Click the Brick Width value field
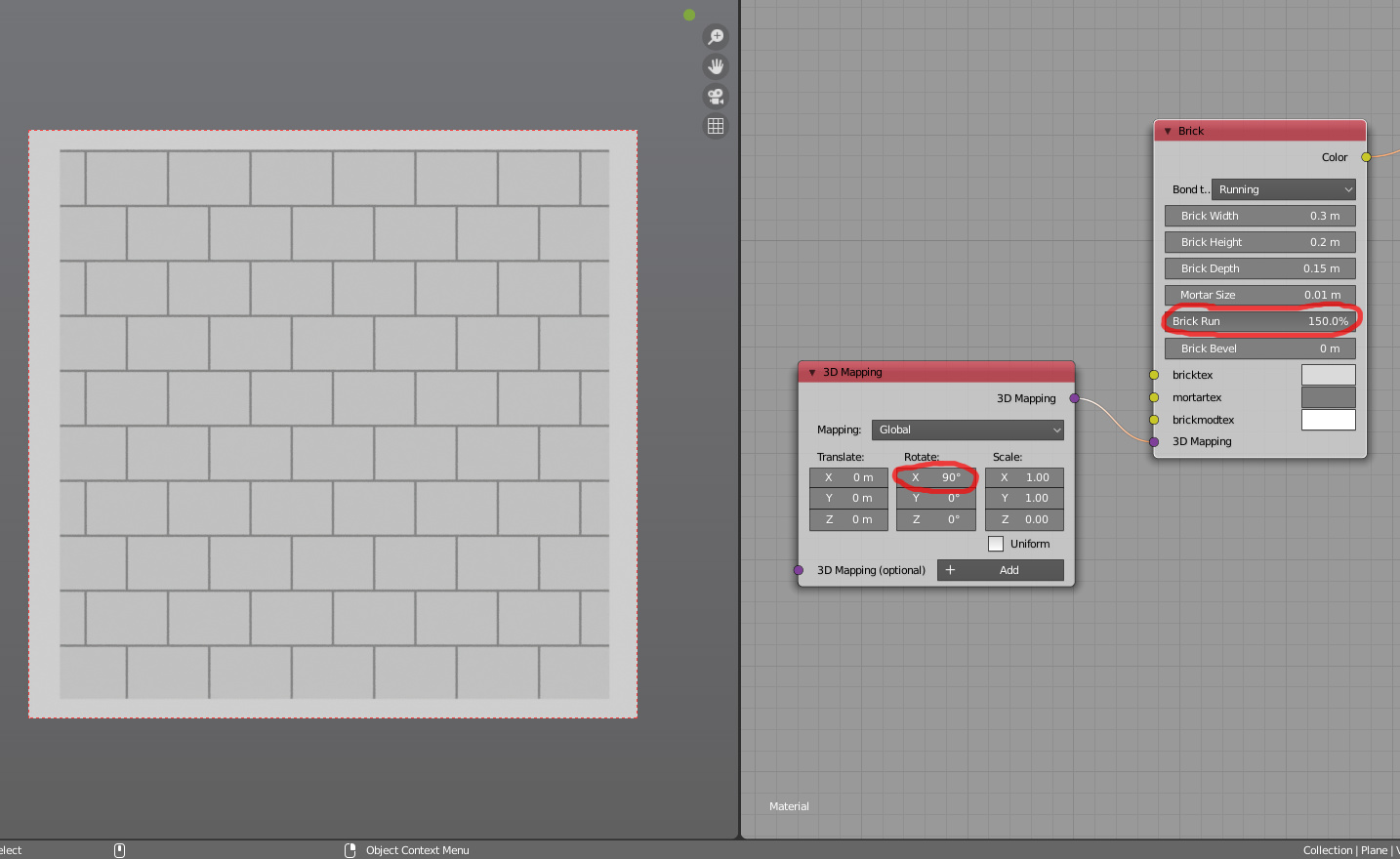The height and width of the screenshot is (859, 1400). coord(1259,216)
